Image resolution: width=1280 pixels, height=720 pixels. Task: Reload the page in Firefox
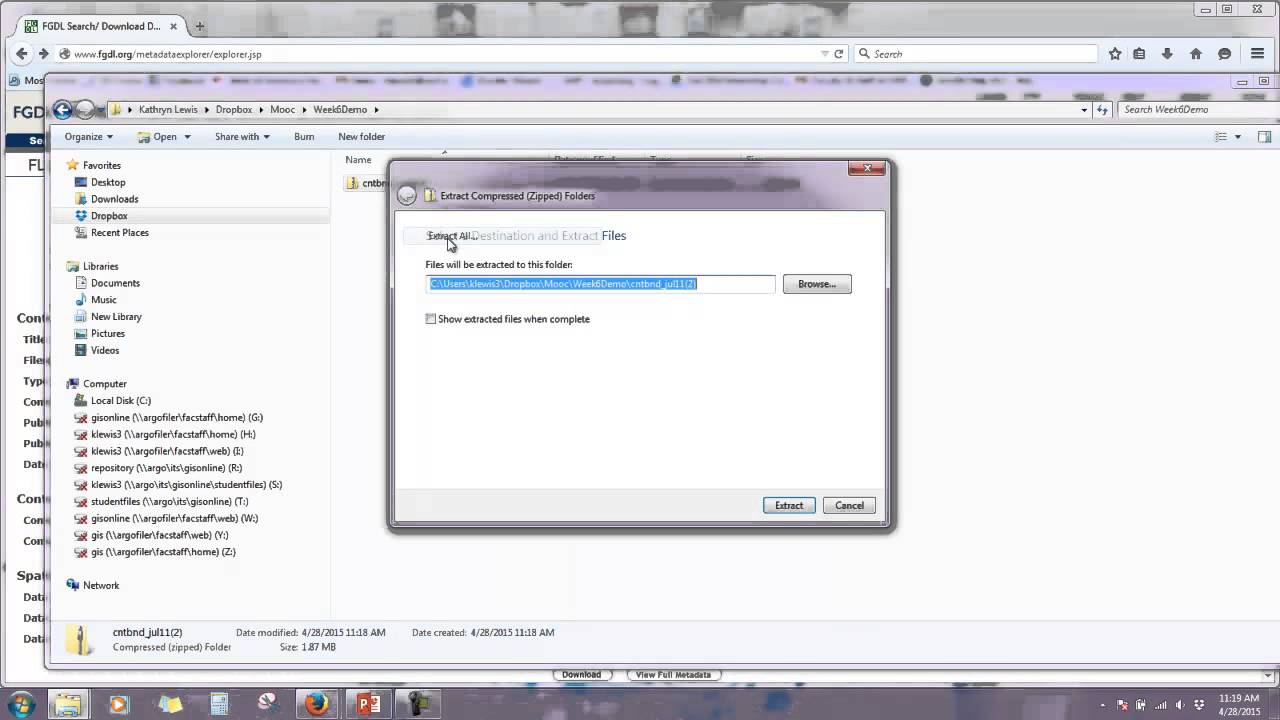click(839, 54)
